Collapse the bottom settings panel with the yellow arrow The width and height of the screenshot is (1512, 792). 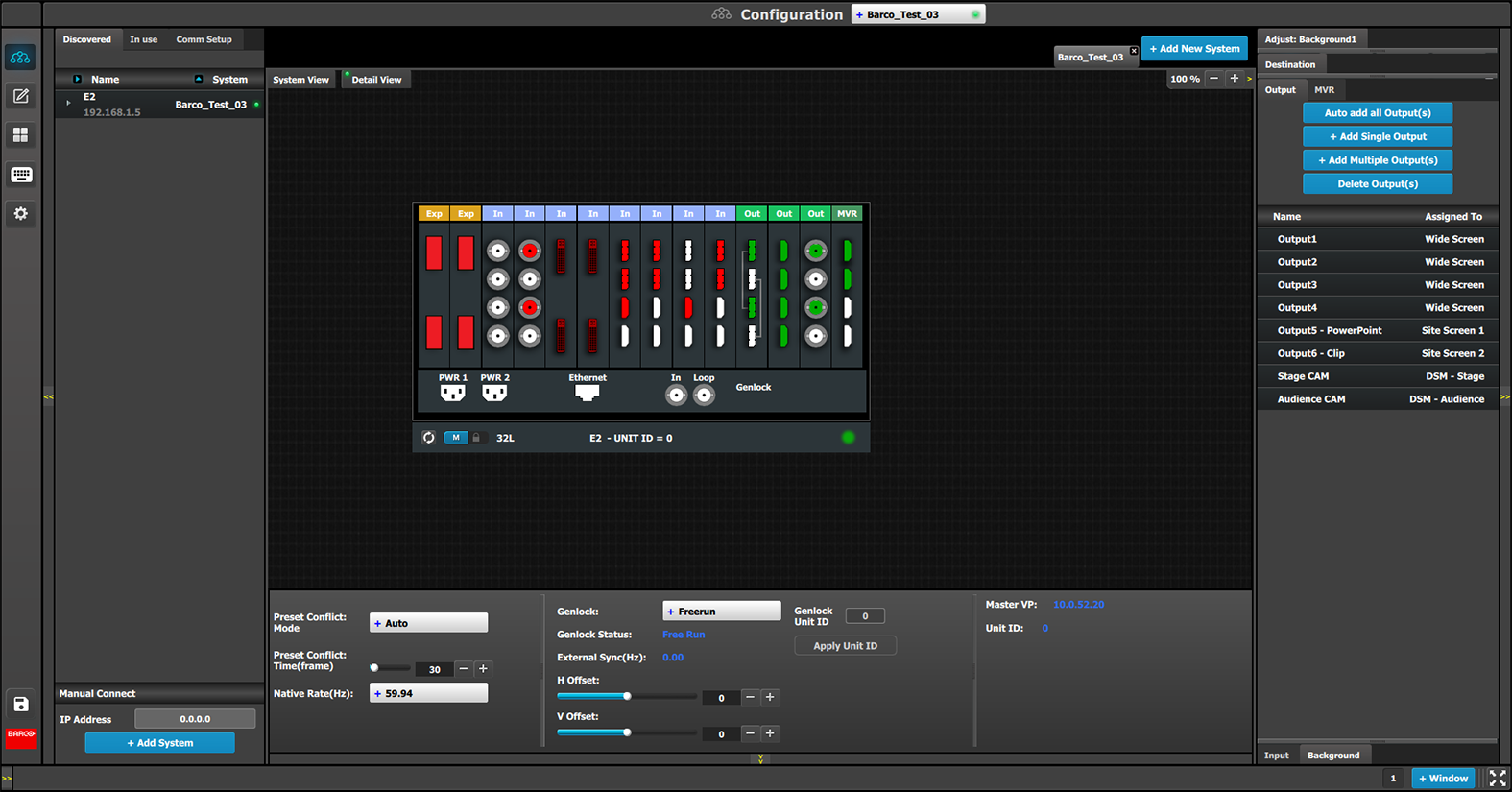coord(760,759)
